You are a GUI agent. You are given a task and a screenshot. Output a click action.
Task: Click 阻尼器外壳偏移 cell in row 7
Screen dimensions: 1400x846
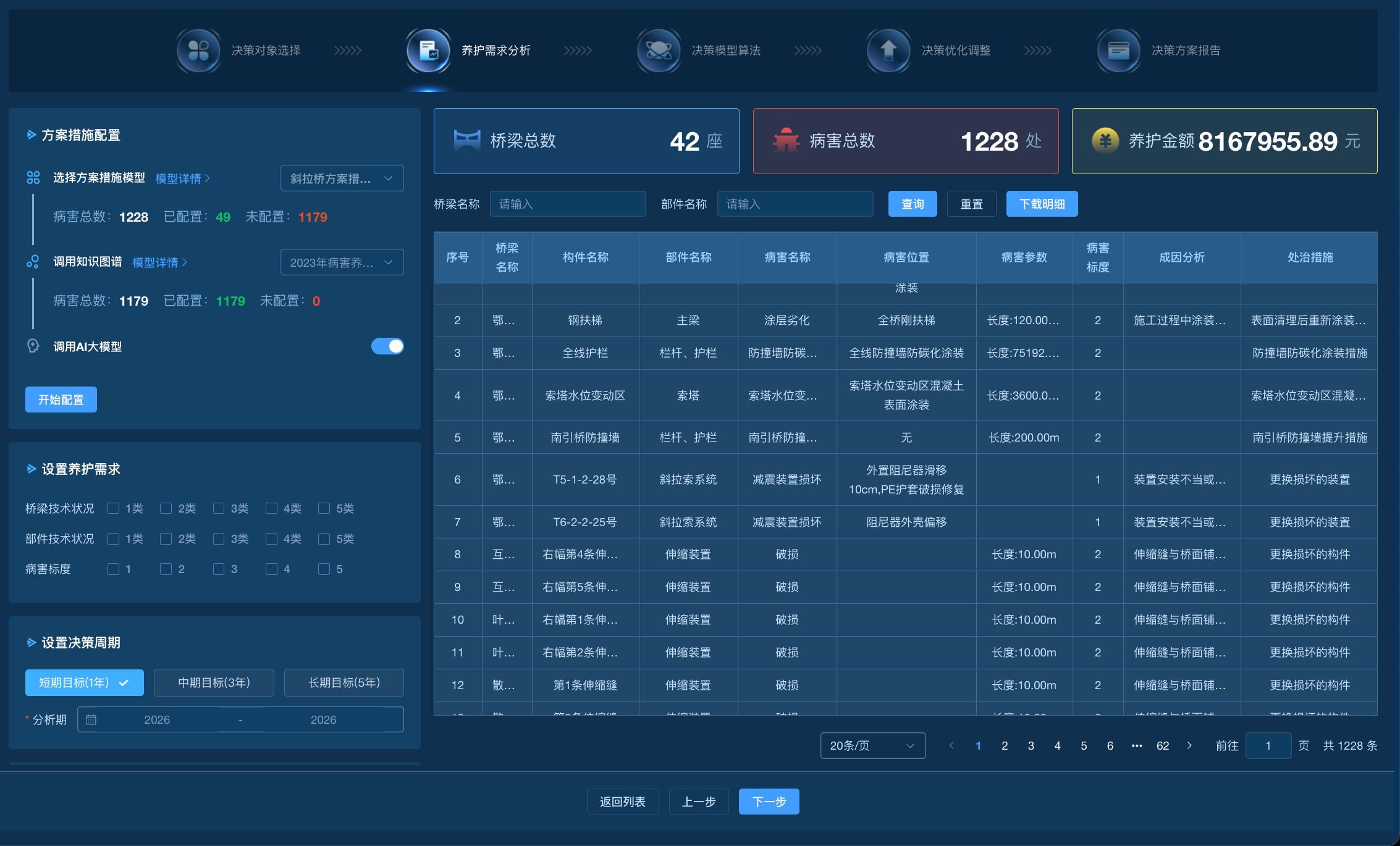(906, 522)
